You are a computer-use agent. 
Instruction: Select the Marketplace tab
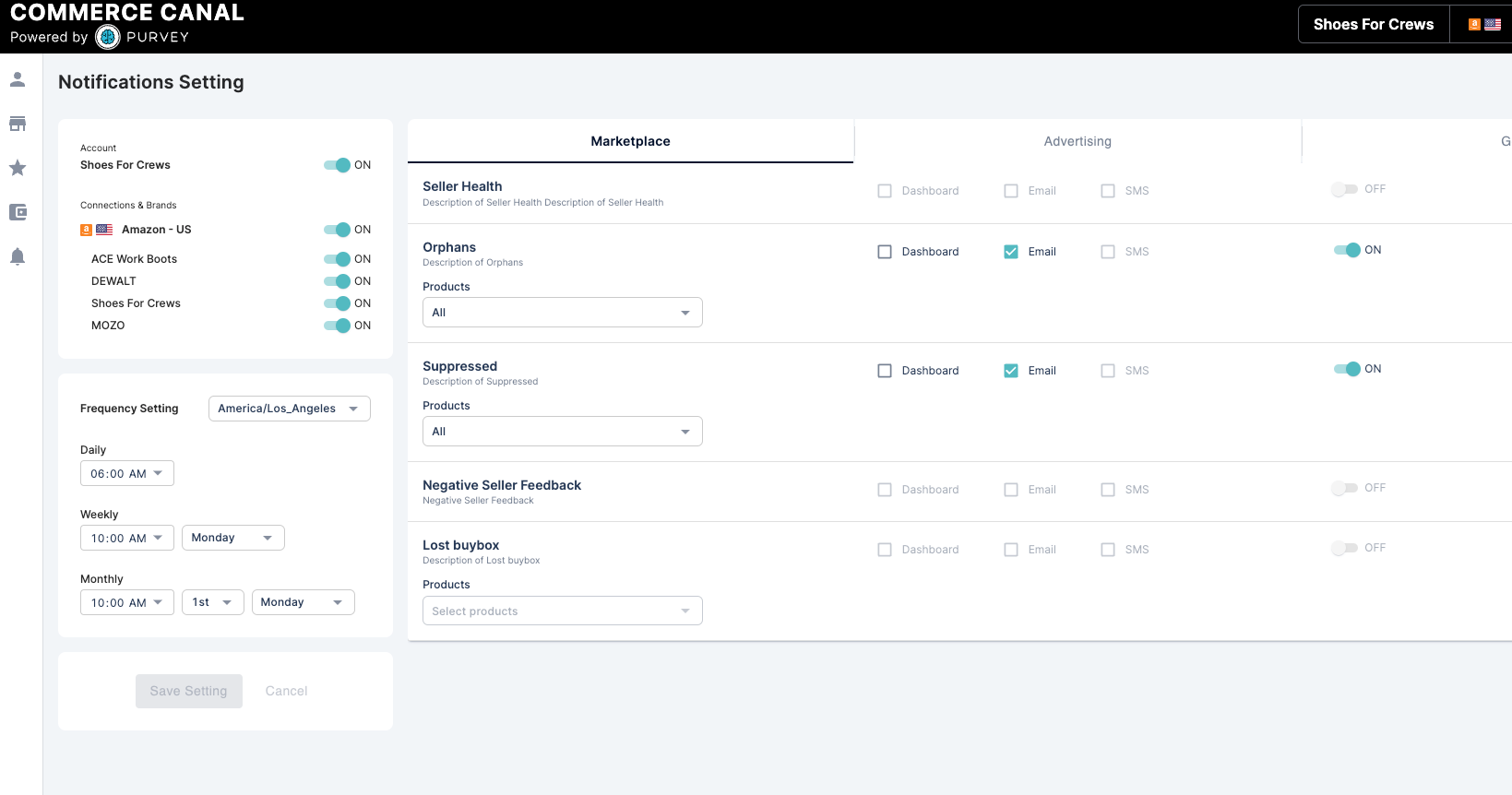[630, 141]
